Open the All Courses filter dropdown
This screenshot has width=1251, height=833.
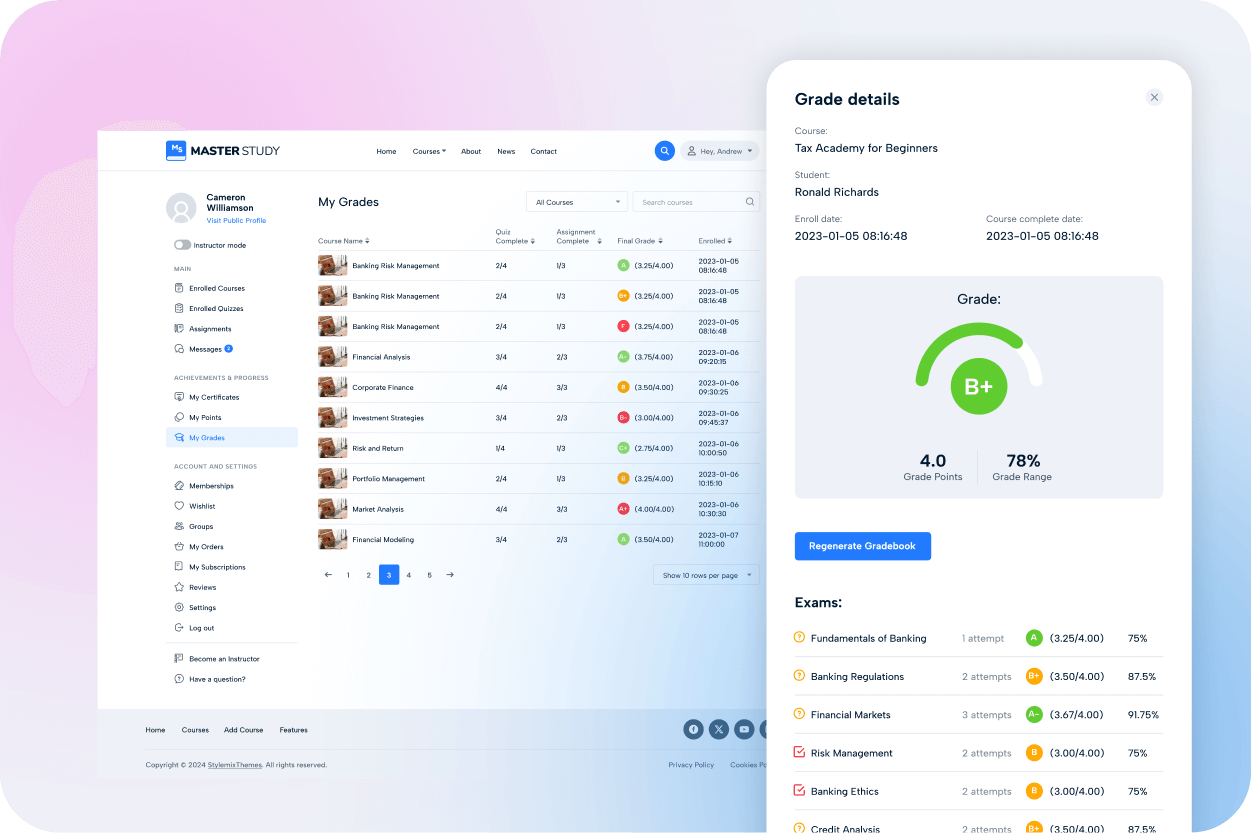click(577, 202)
